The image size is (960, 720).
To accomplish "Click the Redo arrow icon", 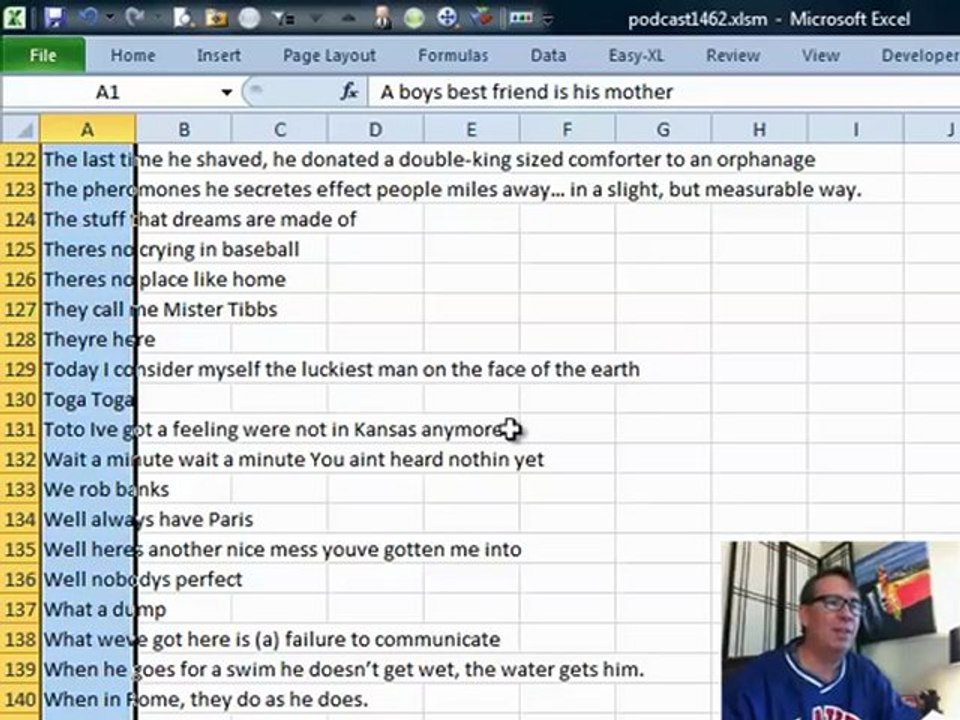I will click(136, 17).
